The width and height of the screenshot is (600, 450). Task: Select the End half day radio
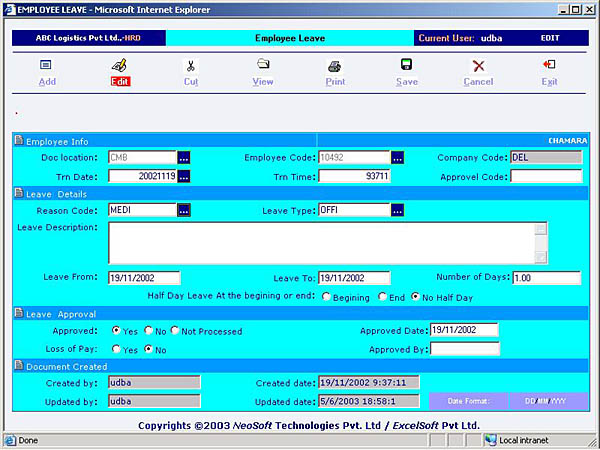tap(382, 296)
